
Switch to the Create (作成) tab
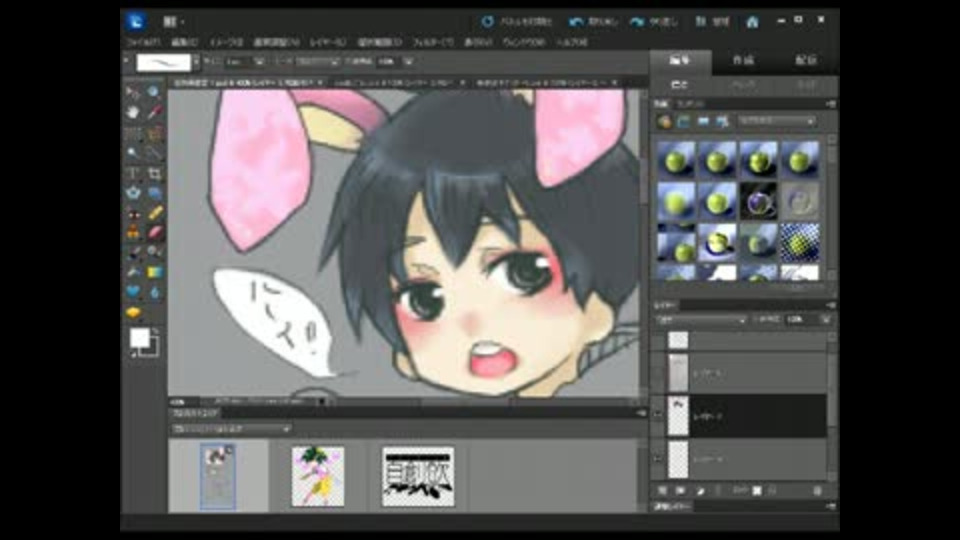pos(743,60)
